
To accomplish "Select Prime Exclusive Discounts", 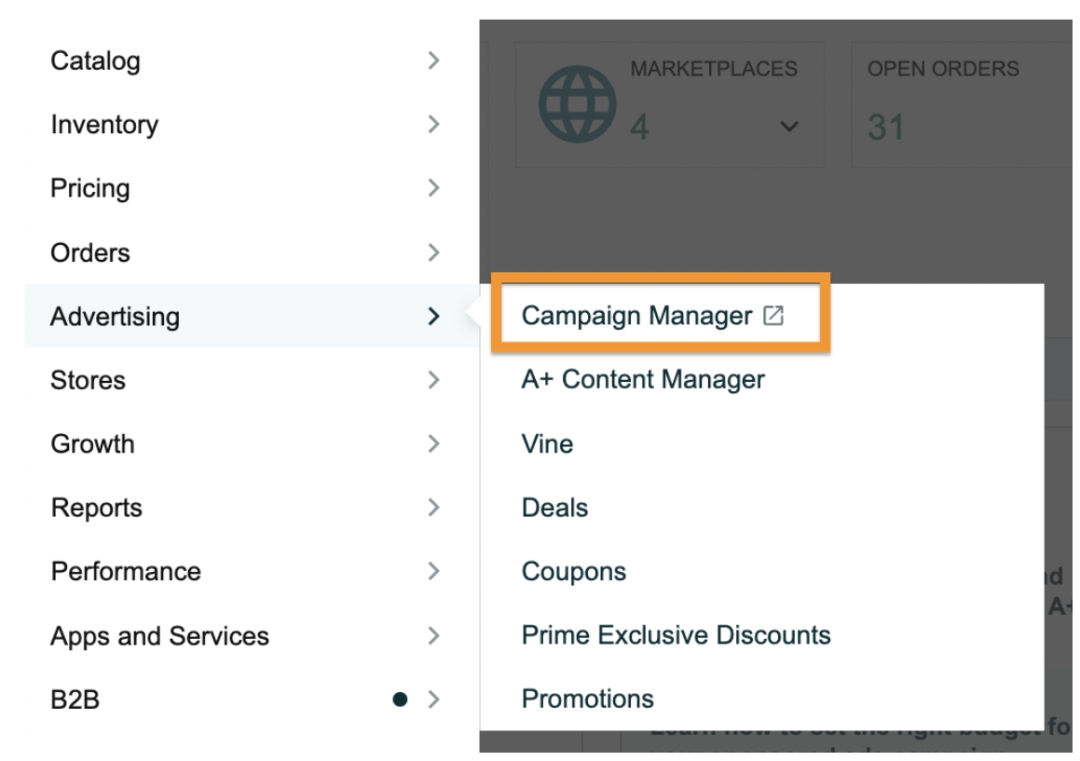I will [676, 636].
